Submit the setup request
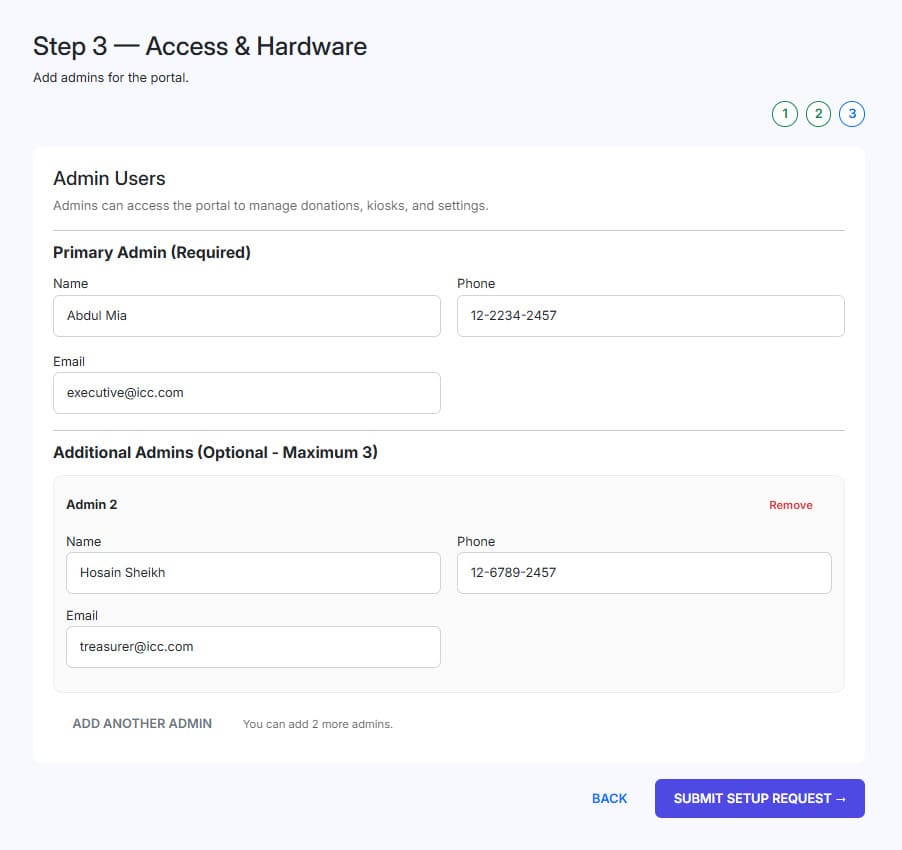Screen dimensions: 902x850 pyautogui.click(x=759, y=798)
